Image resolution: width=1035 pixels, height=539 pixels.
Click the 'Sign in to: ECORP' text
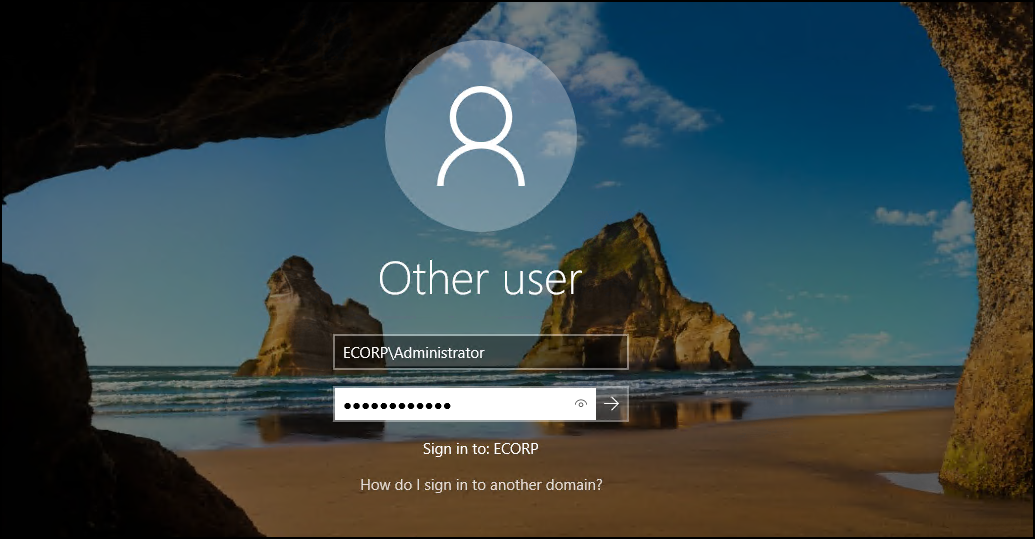click(481, 449)
